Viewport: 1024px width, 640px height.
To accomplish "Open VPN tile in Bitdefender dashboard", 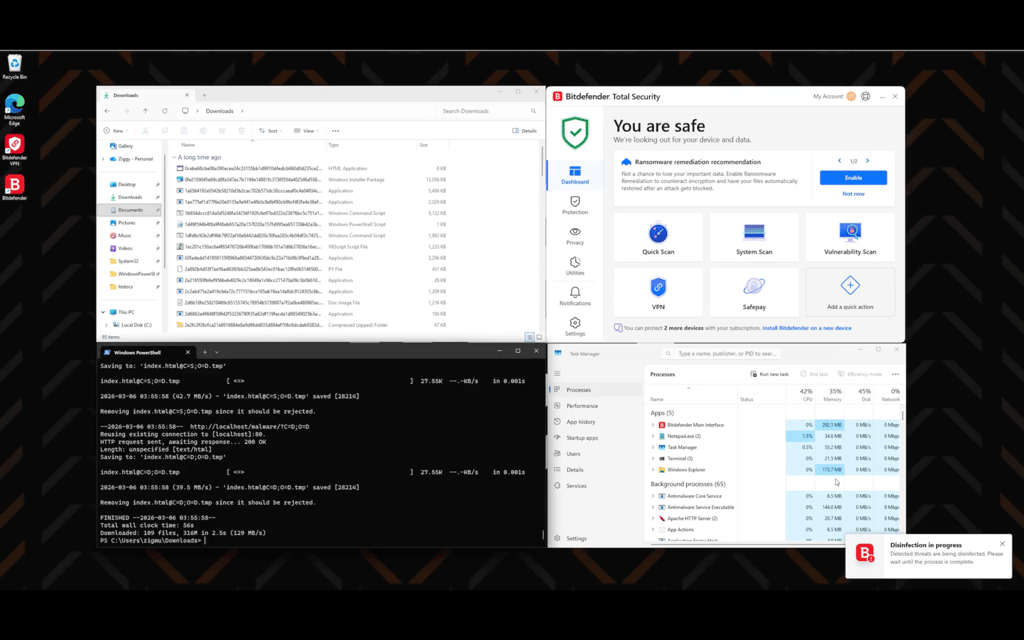I will 658,293.
